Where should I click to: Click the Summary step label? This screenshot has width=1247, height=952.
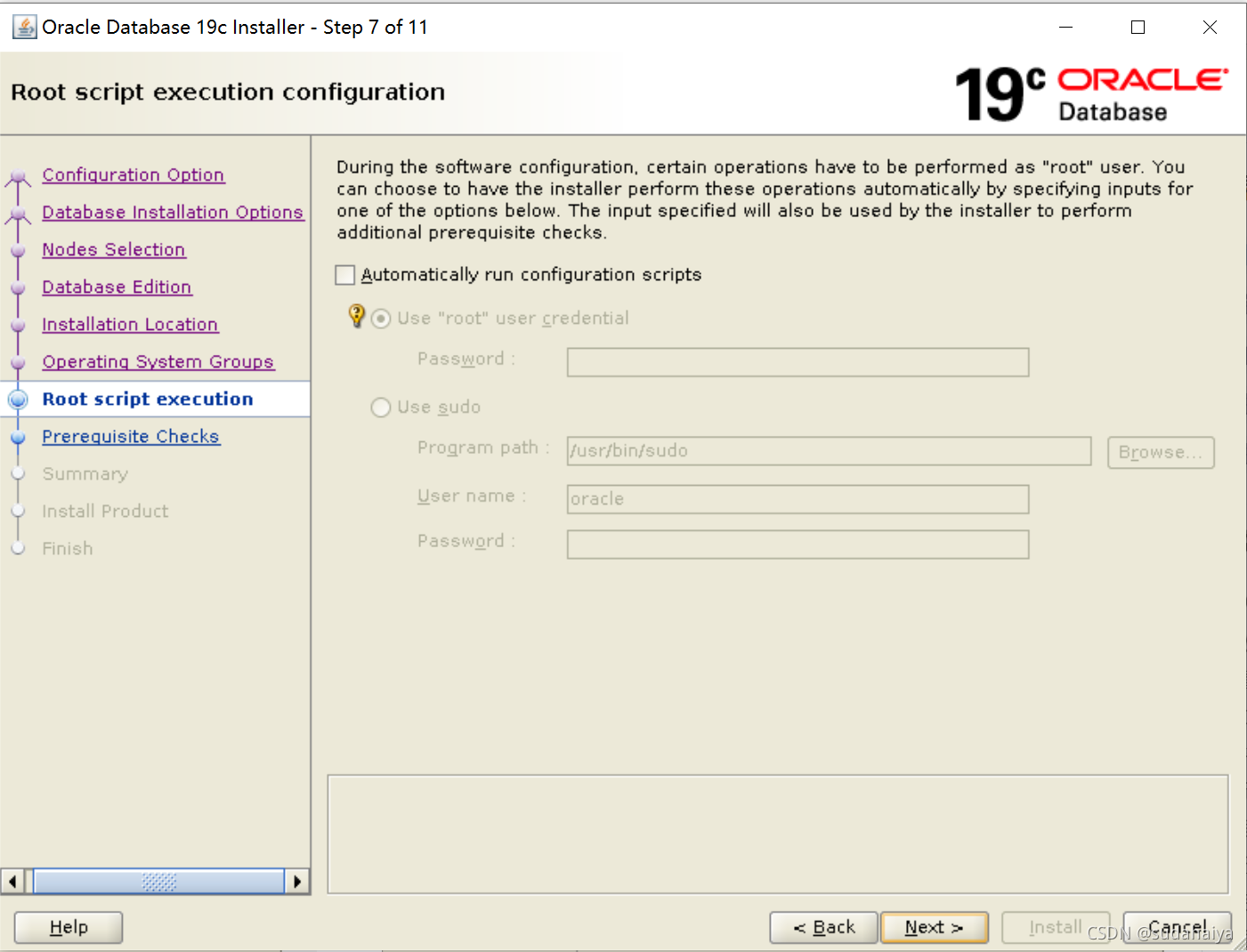pos(85,474)
